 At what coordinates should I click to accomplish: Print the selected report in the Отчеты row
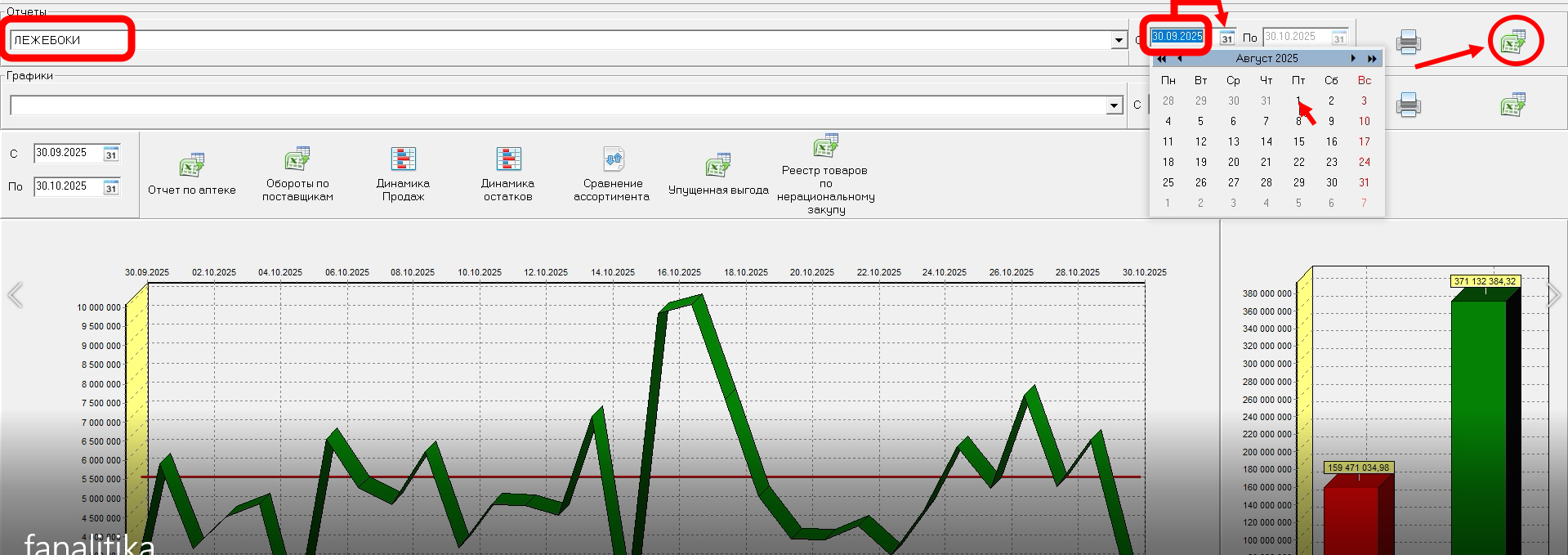(x=1408, y=41)
